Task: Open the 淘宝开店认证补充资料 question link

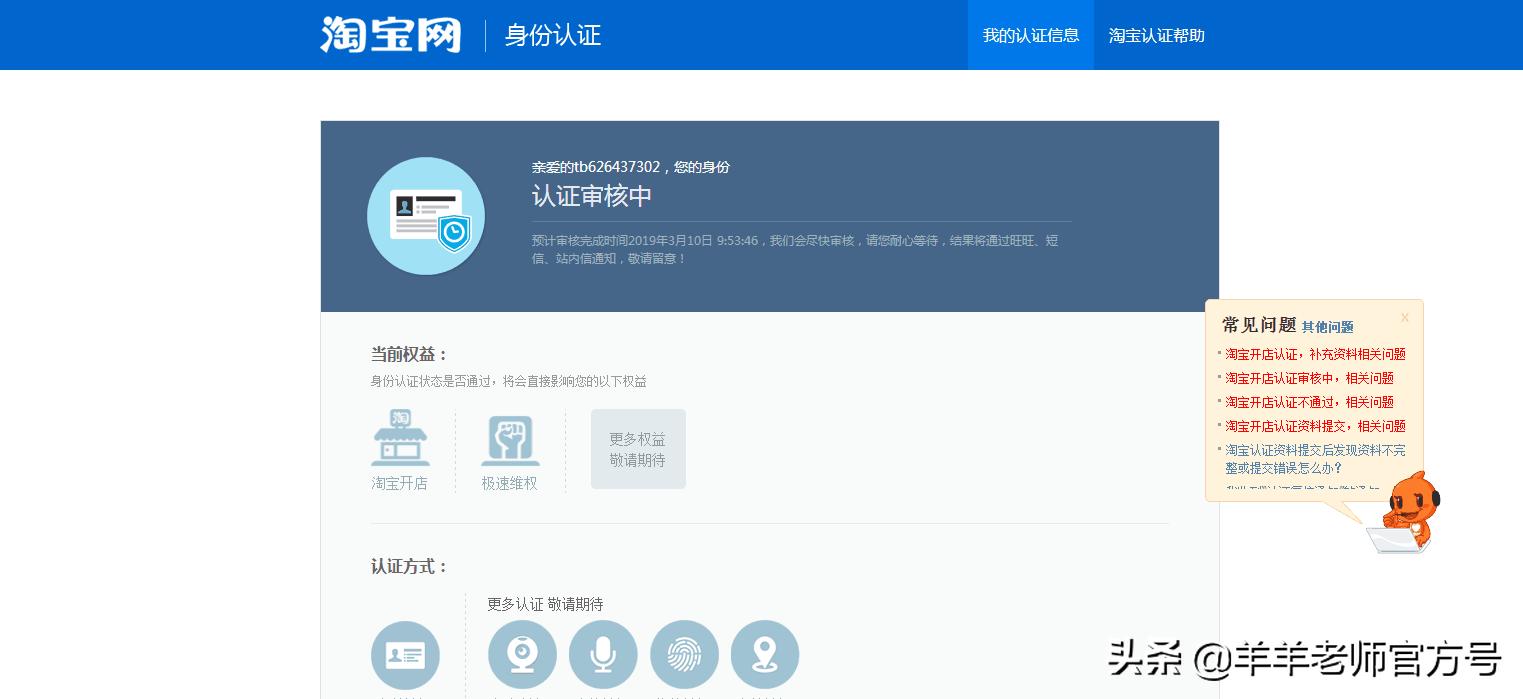Action: click(x=1315, y=354)
